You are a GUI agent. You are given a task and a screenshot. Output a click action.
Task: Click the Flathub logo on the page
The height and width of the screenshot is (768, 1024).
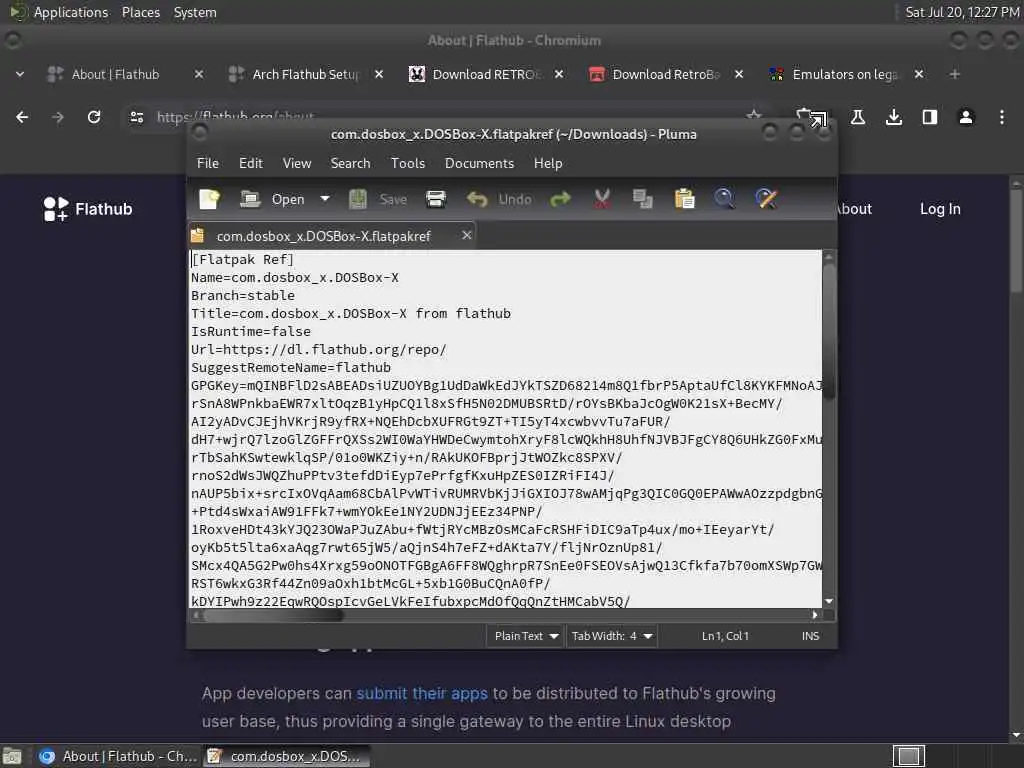pyautogui.click(x=88, y=209)
